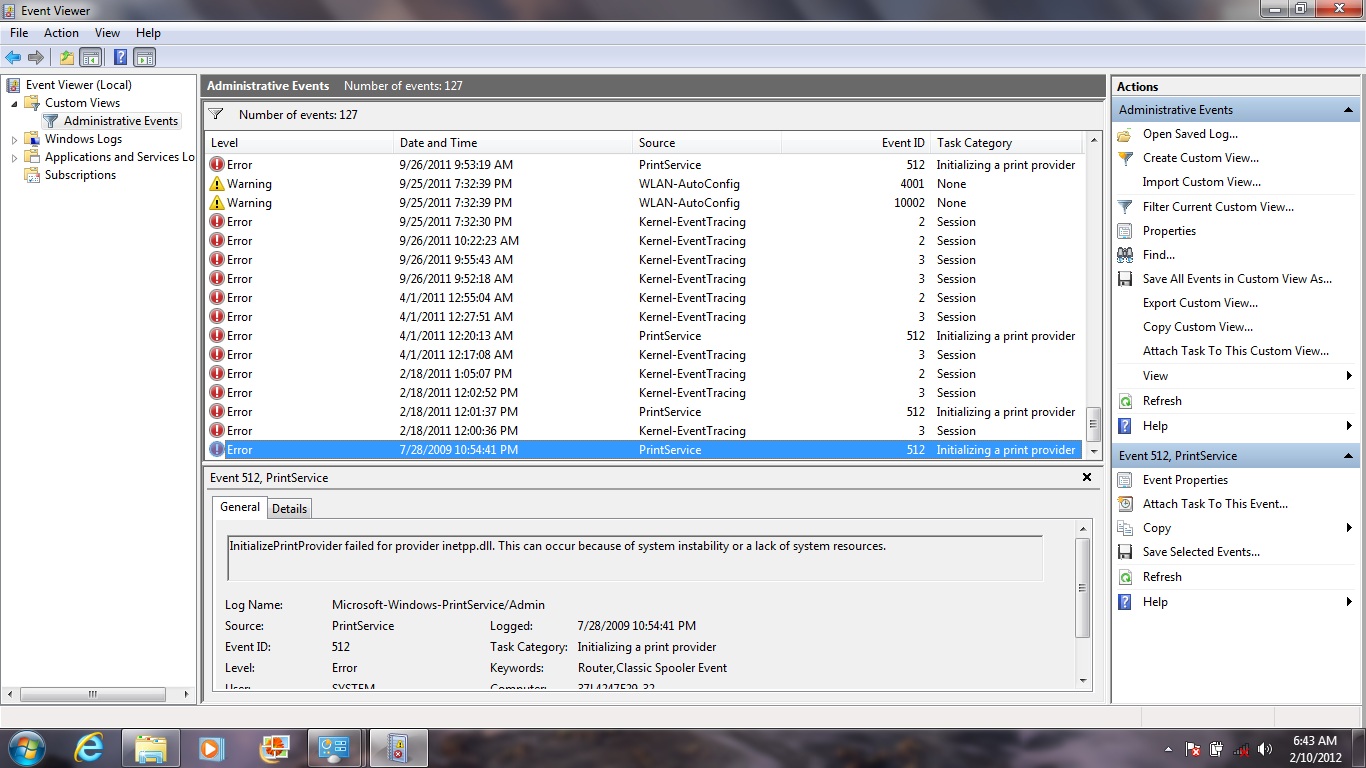The width and height of the screenshot is (1366, 768).
Task: Toggle the Show/Hide Console Tree button
Action: click(91, 58)
